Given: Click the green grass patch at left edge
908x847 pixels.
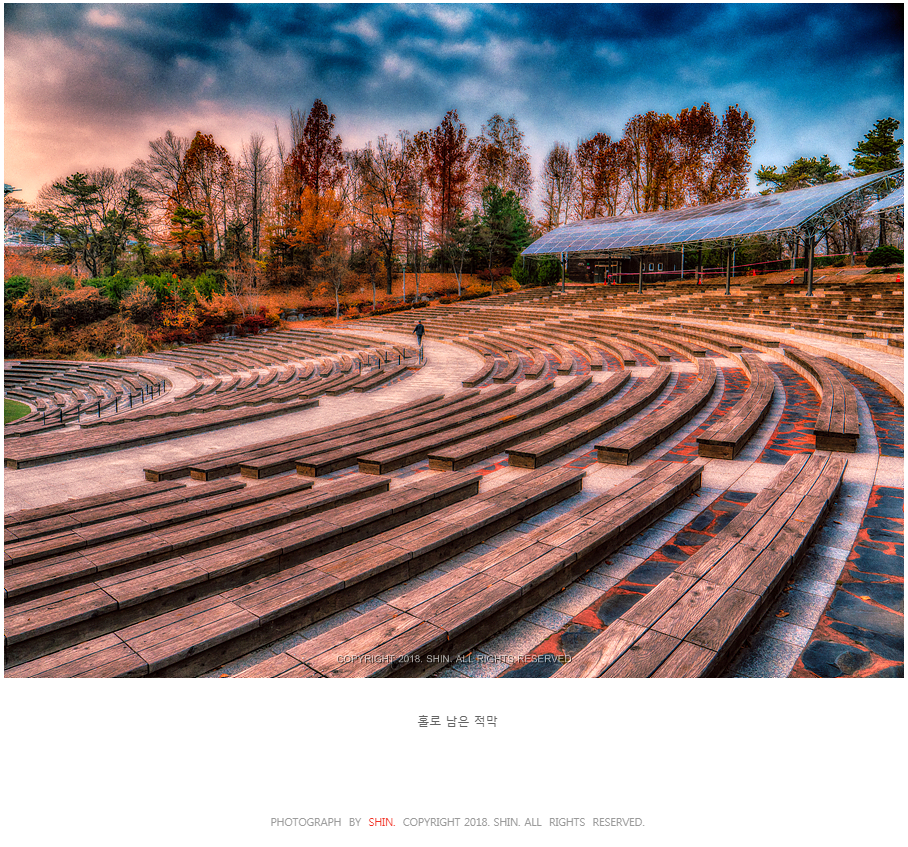Looking at the screenshot, I should 14,410.
